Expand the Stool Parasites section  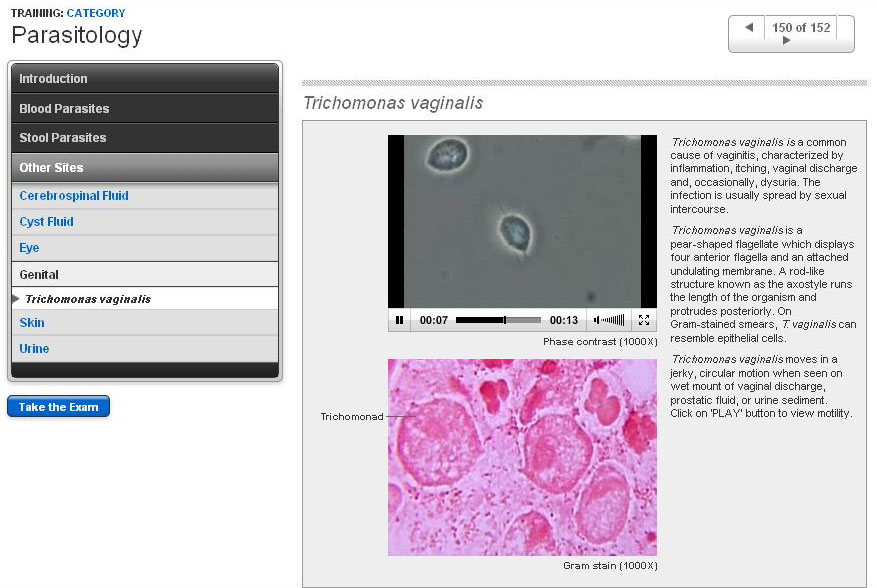pyautogui.click(x=144, y=138)
